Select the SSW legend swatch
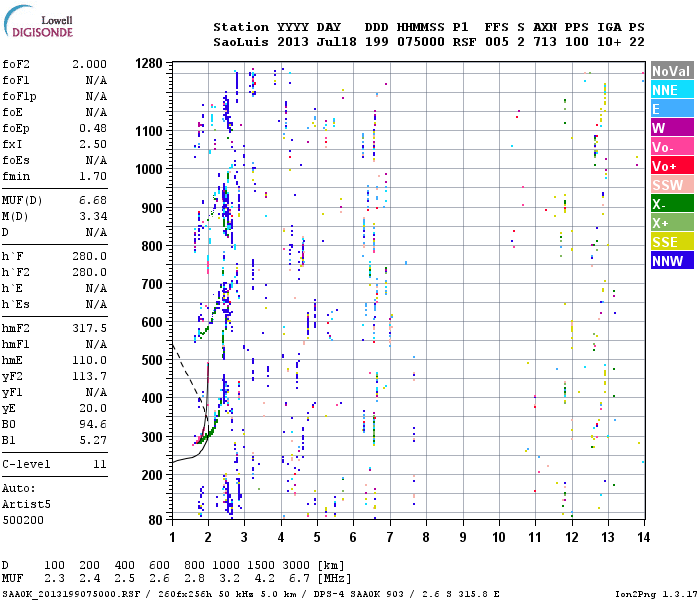 pos(672,184)
